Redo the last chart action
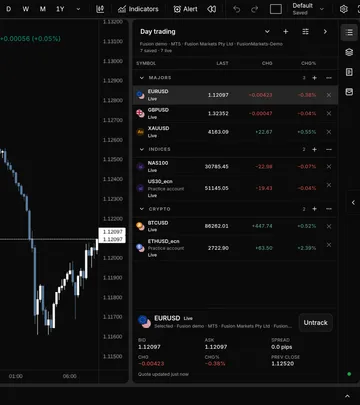The width and height of the screenshot is (360, 405). (x=254, y=9)
